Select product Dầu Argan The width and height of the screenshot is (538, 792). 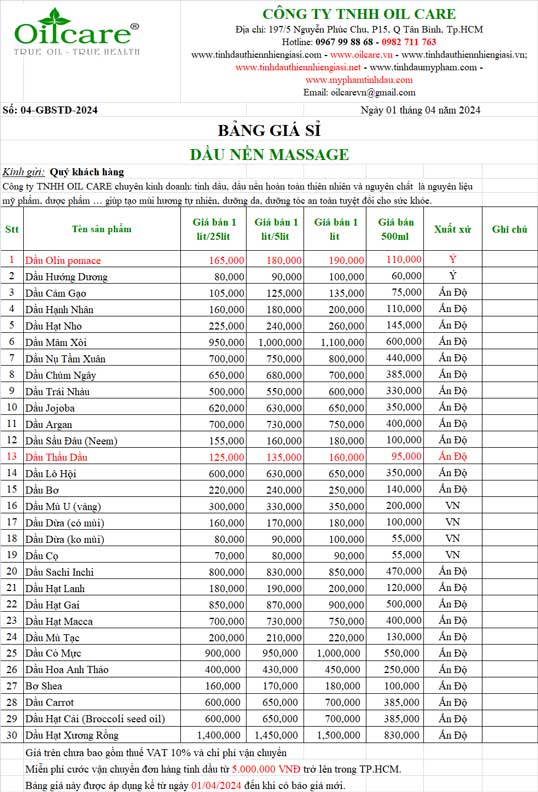tap(48, 424)
